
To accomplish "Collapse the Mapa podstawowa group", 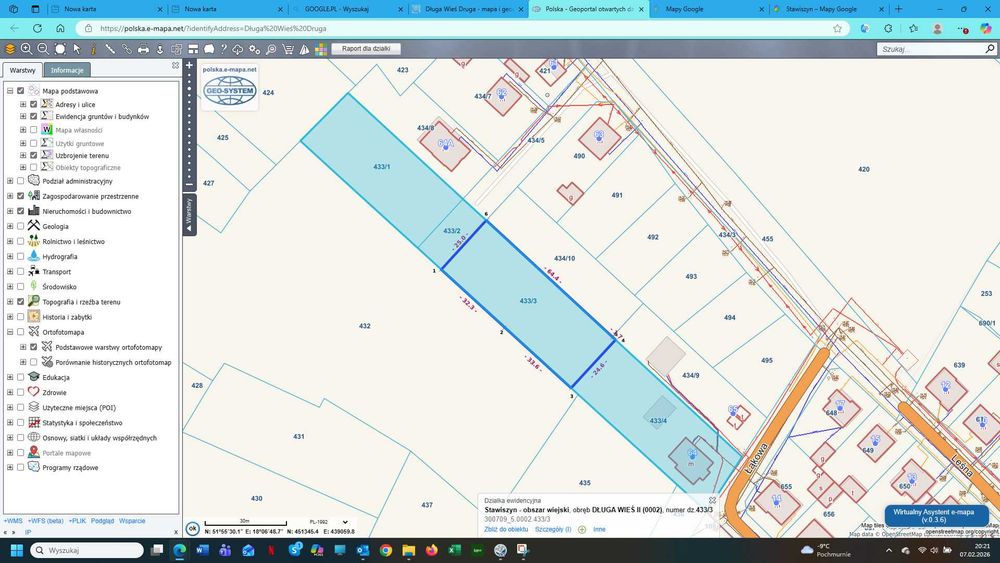I will click(x=10, y=91).
